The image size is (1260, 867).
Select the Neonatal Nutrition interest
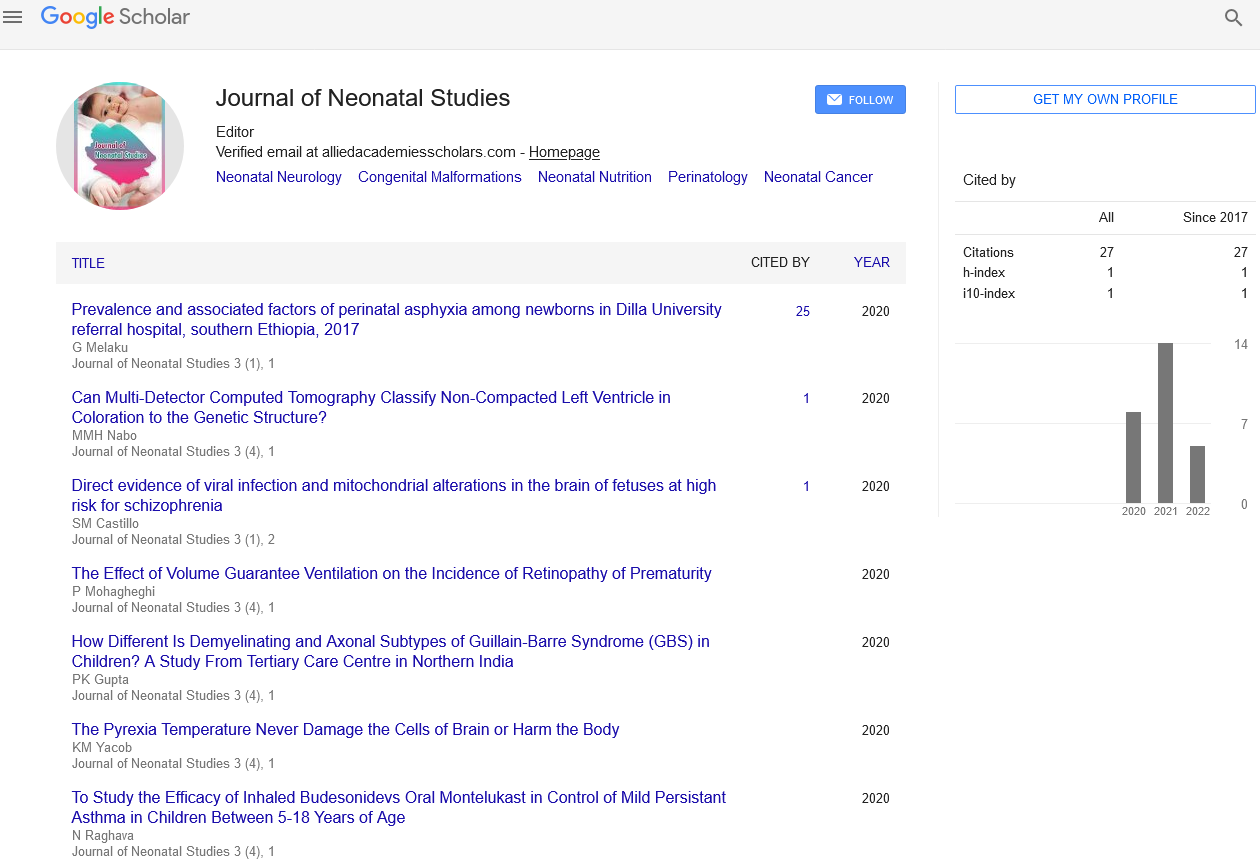(x=595, y=177)
